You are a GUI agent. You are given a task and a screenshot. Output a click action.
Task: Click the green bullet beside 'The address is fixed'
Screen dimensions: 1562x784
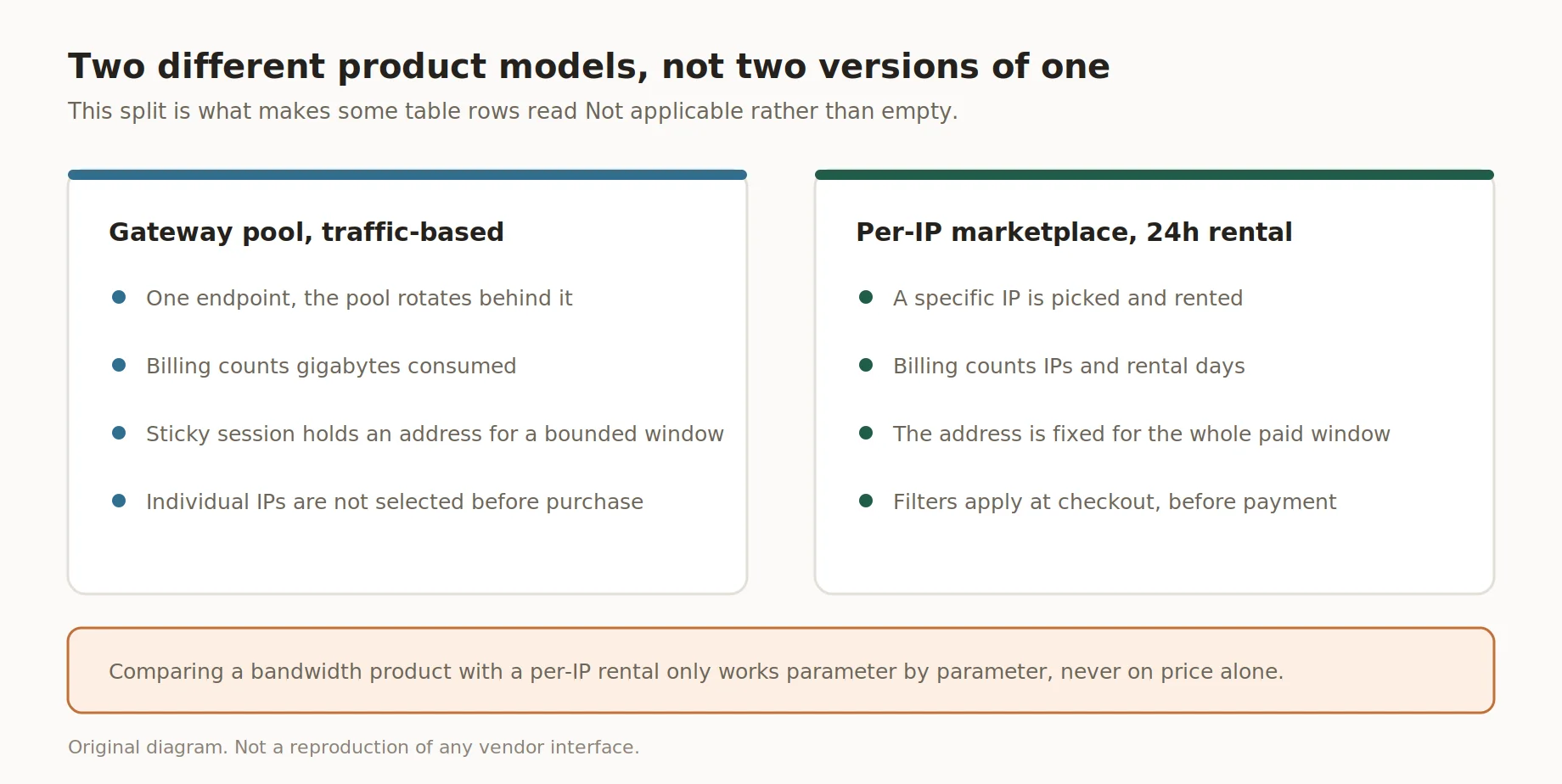coord(866,433)
